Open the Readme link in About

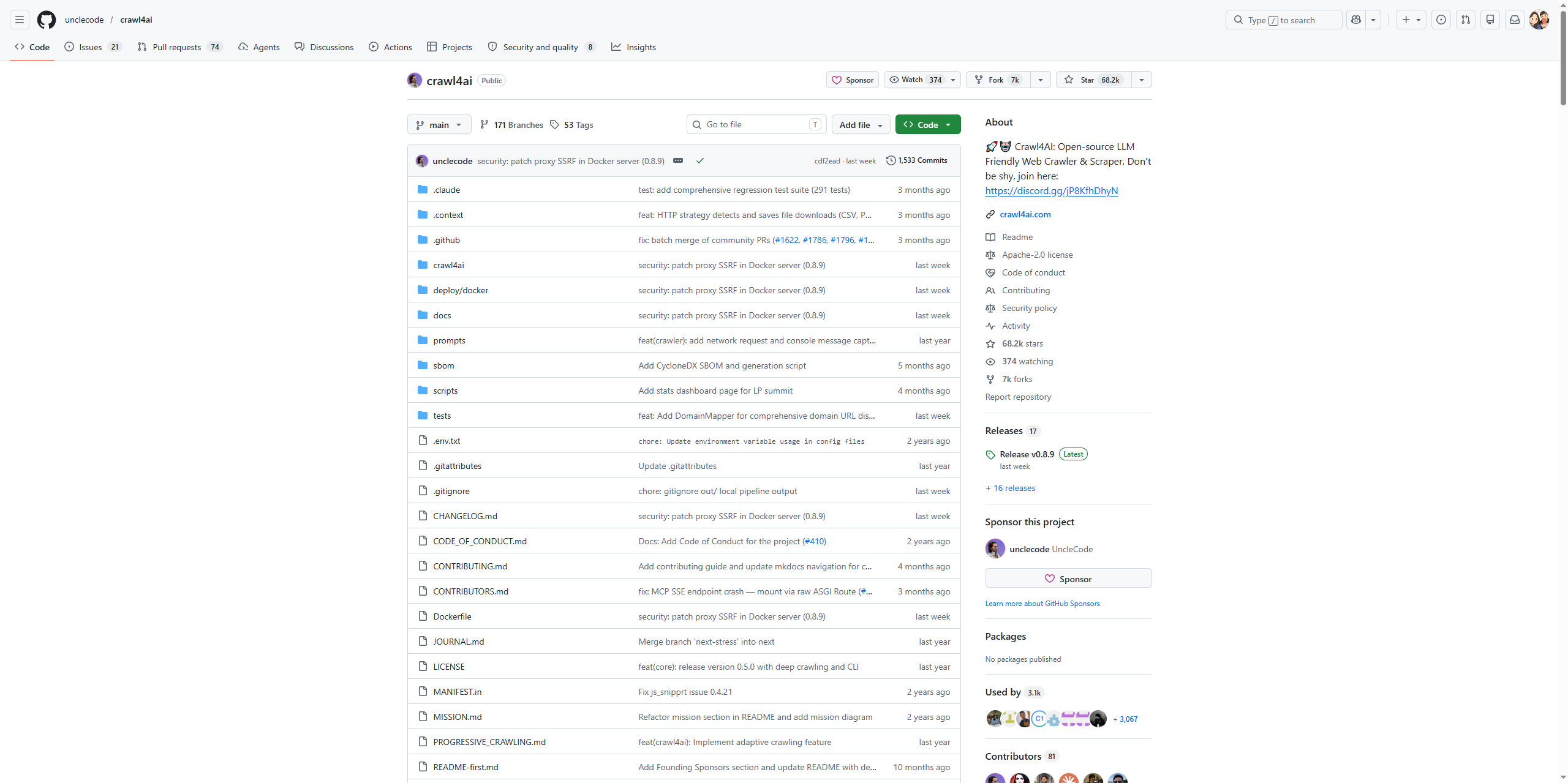pyautogui.click(x=1017, y=237)
